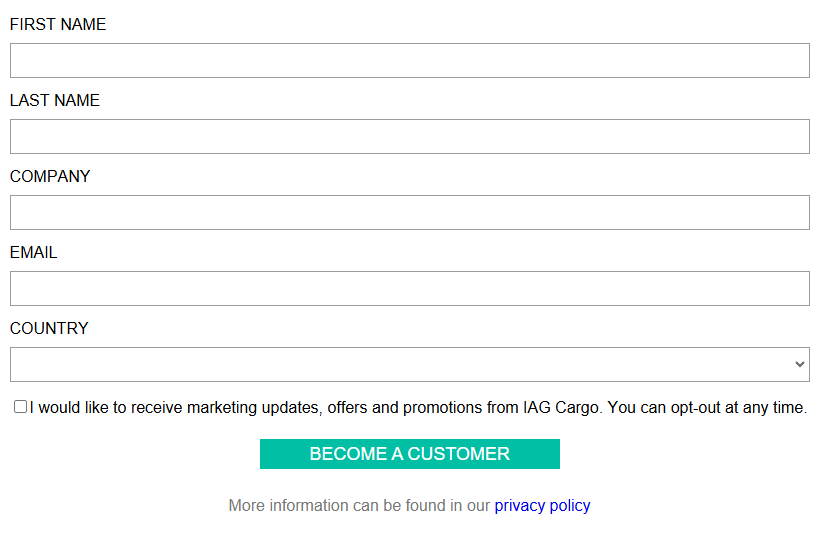824x548 pixels.
Task: Click the Country dropdown chevron arrow
Action: [799, 365]
